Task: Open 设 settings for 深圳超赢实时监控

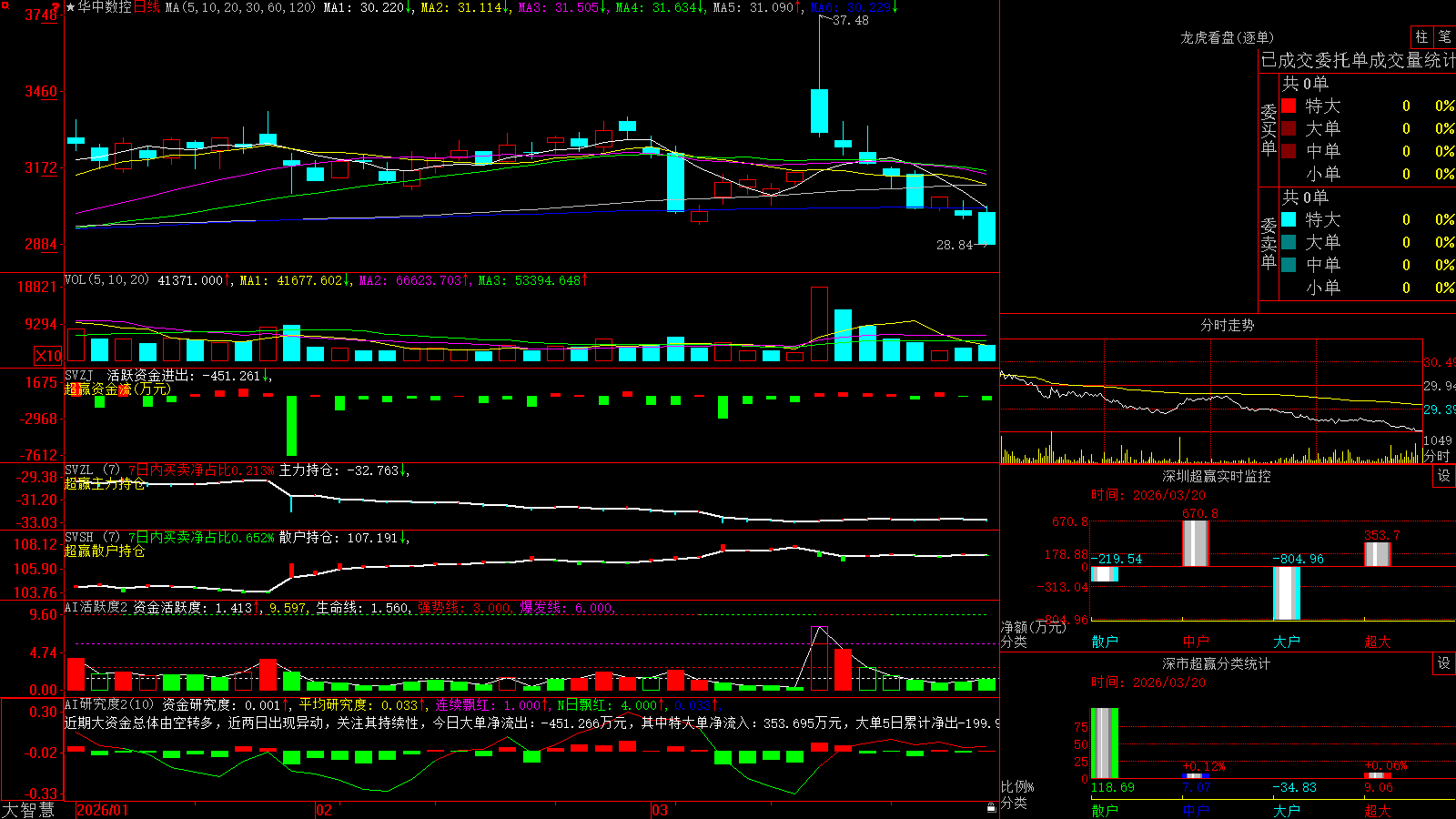Action: 1444,476
